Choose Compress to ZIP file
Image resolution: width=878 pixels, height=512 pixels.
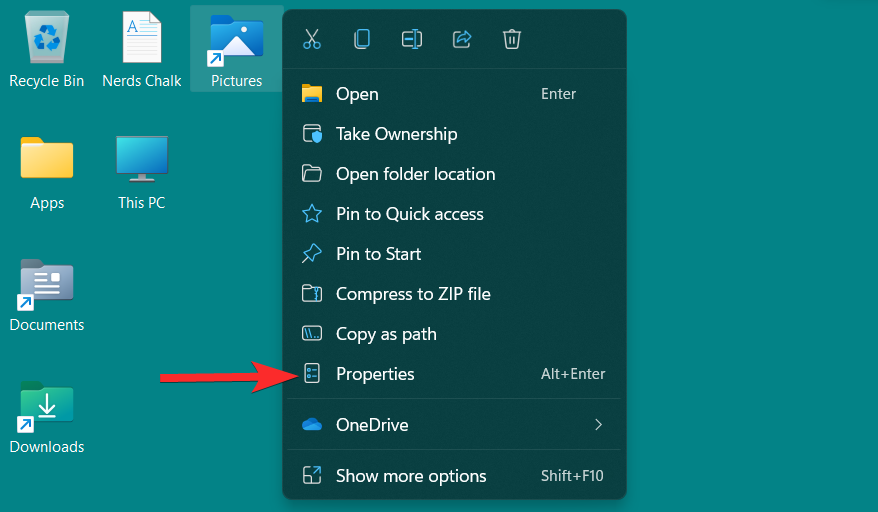point(454,294)
